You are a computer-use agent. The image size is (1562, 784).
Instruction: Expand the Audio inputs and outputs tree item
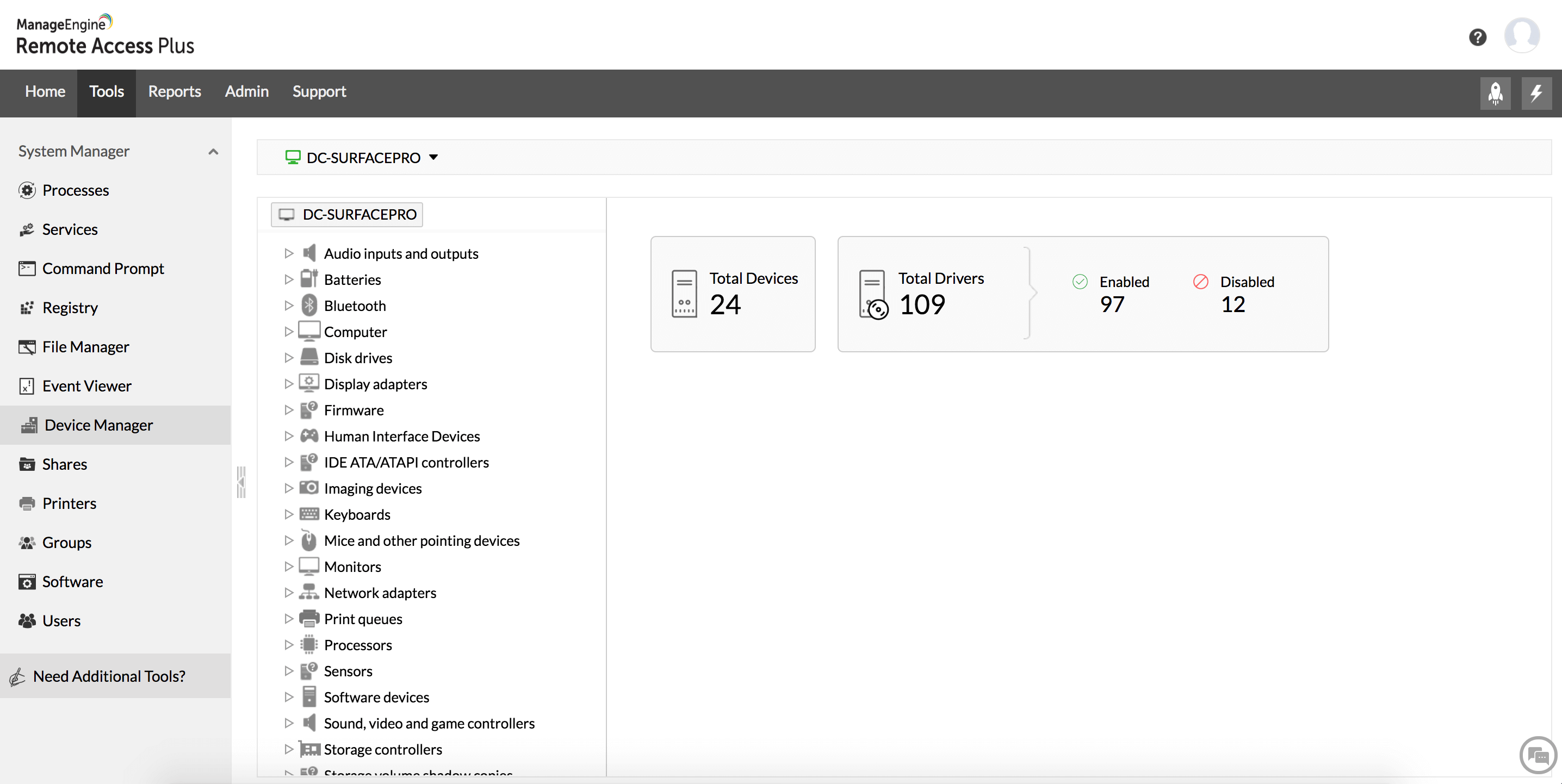click(x=288, y=252)
